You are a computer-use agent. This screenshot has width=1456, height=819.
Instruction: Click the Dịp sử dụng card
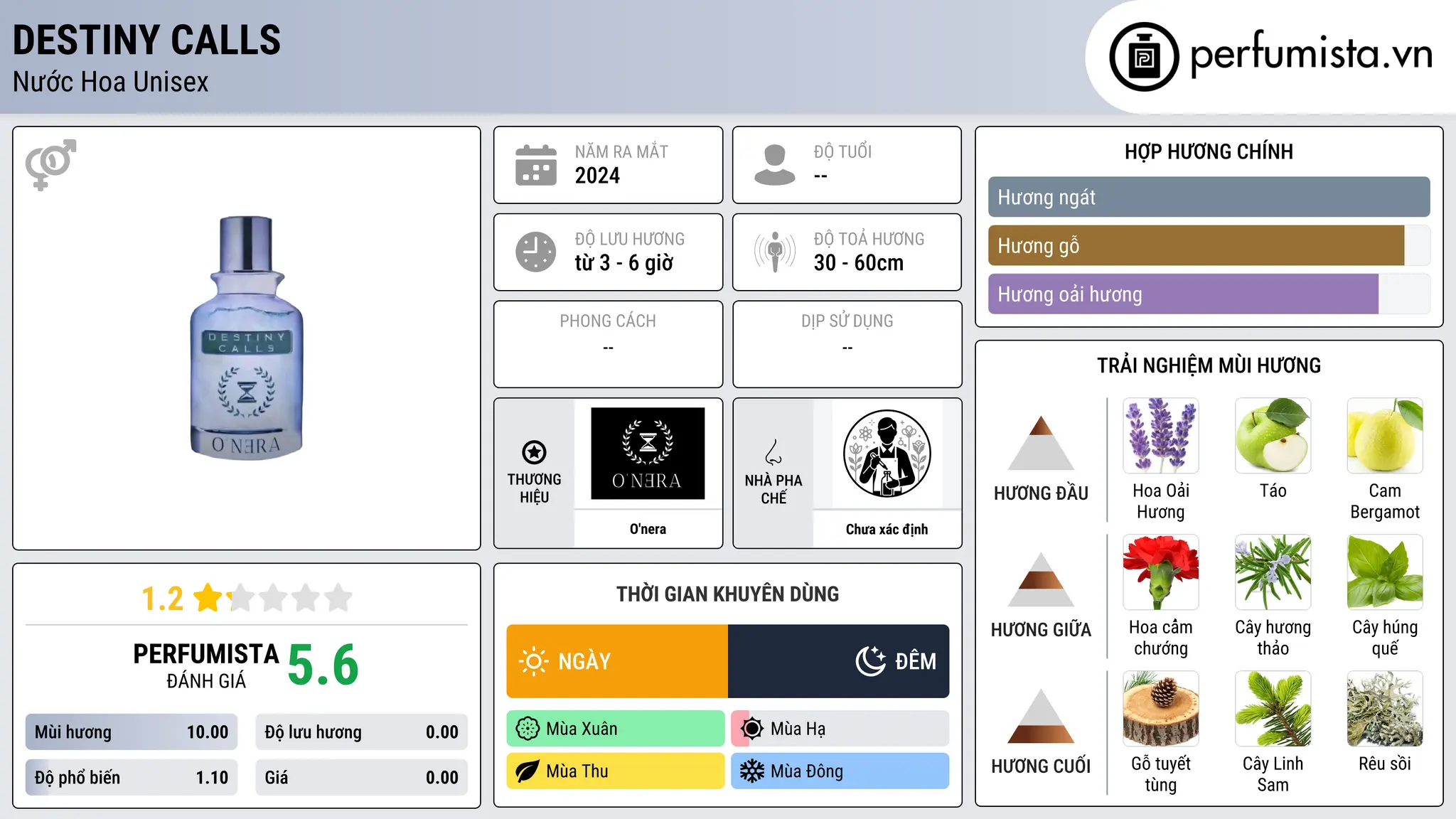click(x=847, y=344)
